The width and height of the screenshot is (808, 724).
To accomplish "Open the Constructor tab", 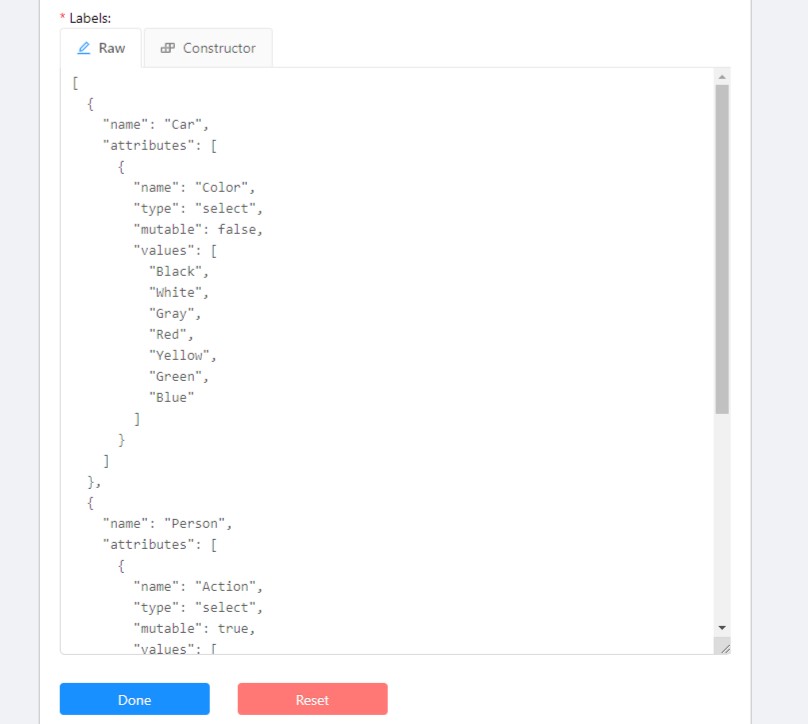I will pos(208,48).
